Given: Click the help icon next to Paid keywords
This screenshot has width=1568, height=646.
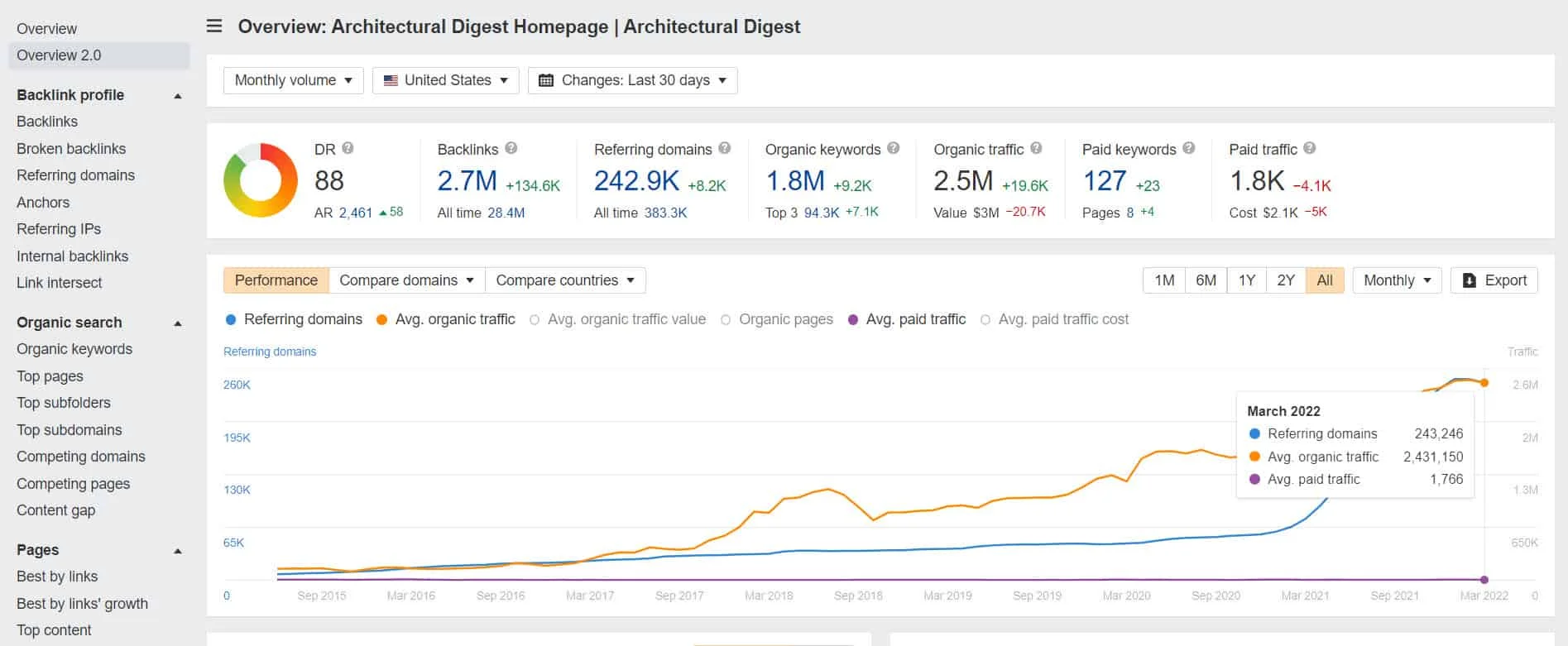Looking at the screenshot, I should [x=1189, y=148].
